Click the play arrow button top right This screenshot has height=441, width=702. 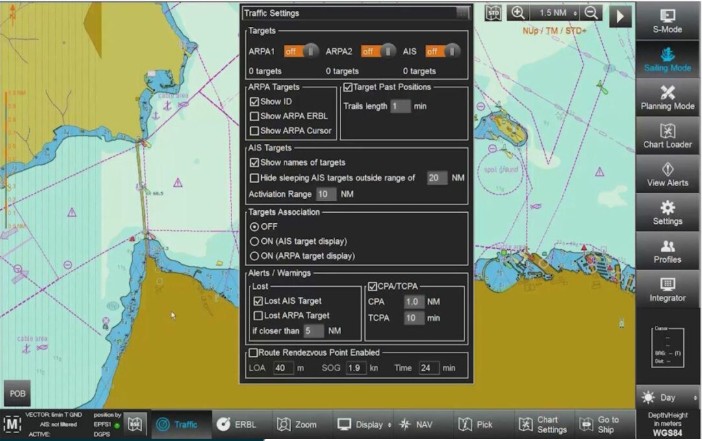pos(620,16)
